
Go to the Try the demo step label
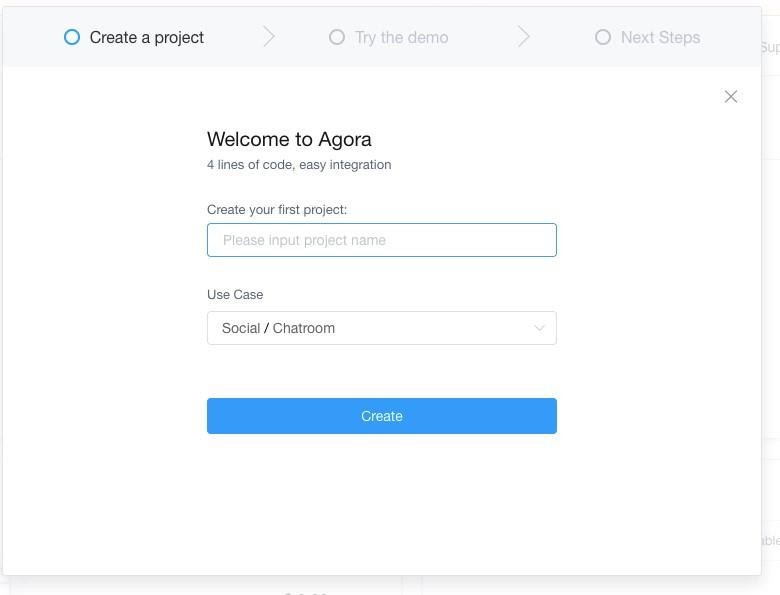pyautogui.click(x=402, y=37)
